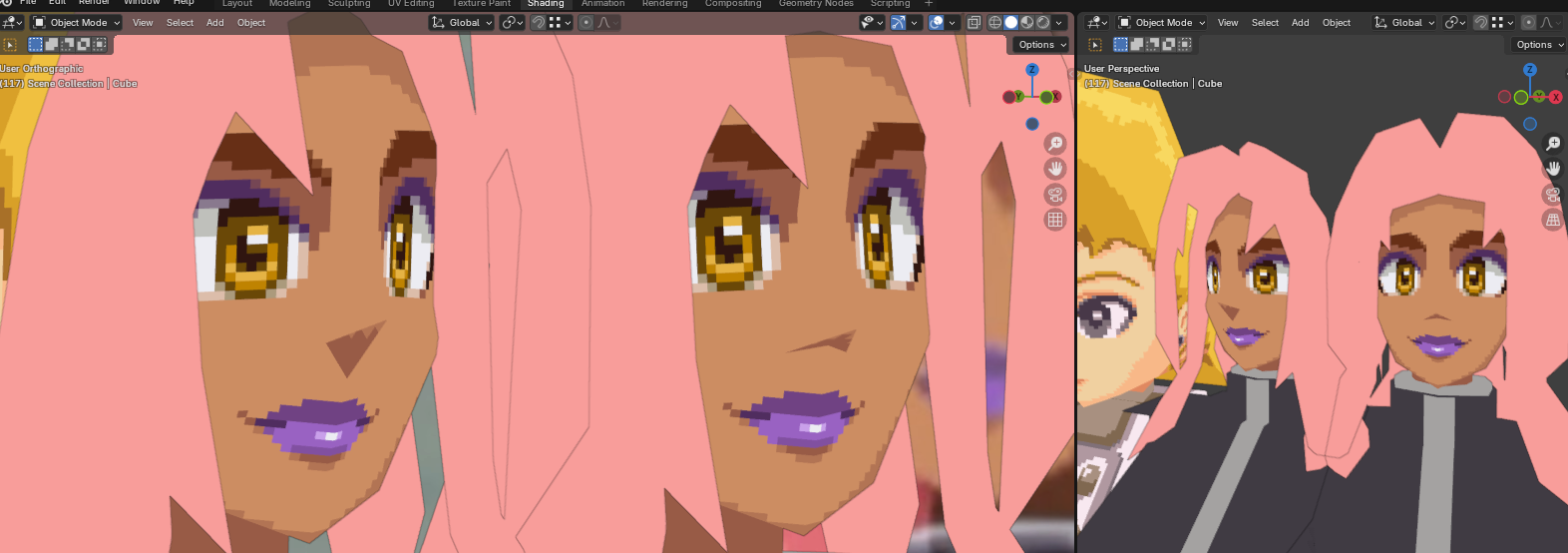Image resolution: width=1568 pixels, height=553 pixels.
Task: Toggle show gizmos in left viewport
Action: (x=898, y=22)
